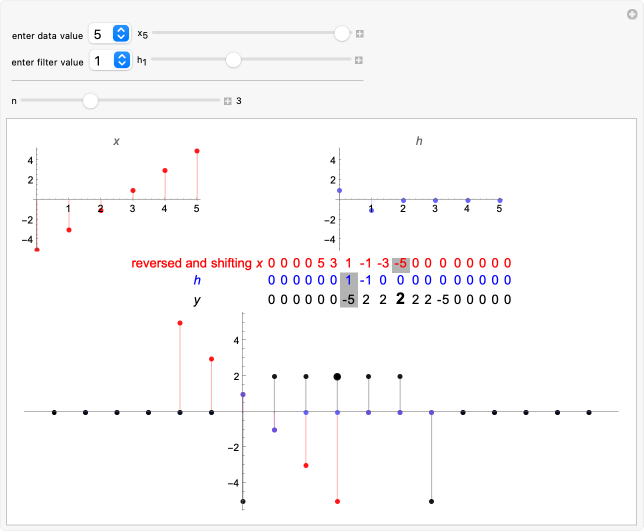Open the panel options plus icon at top right
Image resolution: width=644 pixels, height=532 pixels.
pyautogui.click(x=632, y=15)
